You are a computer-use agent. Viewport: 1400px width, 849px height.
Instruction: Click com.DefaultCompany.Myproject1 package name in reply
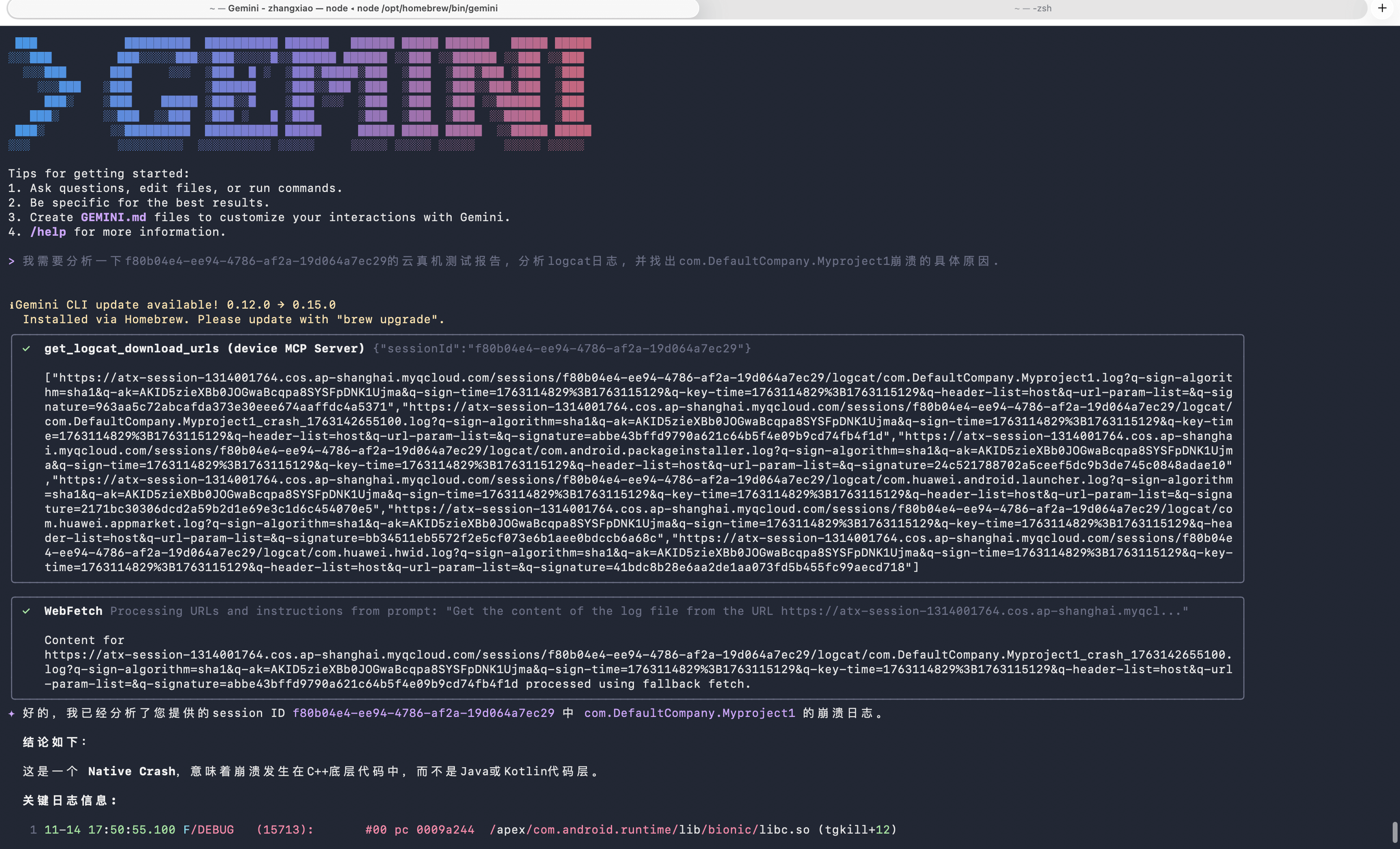[x=689, y=713]
